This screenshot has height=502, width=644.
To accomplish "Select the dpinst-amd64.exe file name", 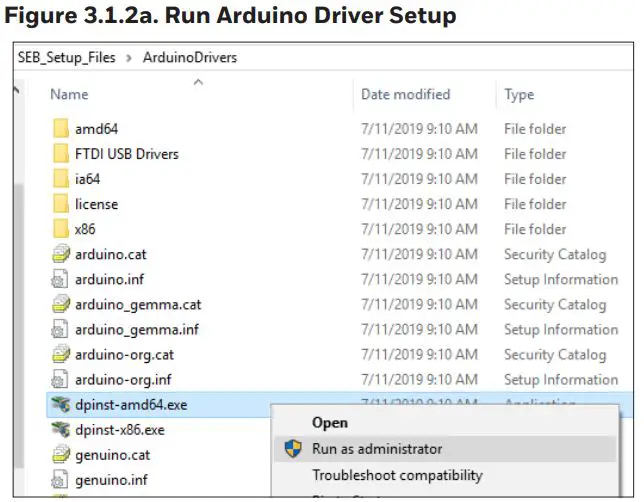I will click(x=131, y=405).
